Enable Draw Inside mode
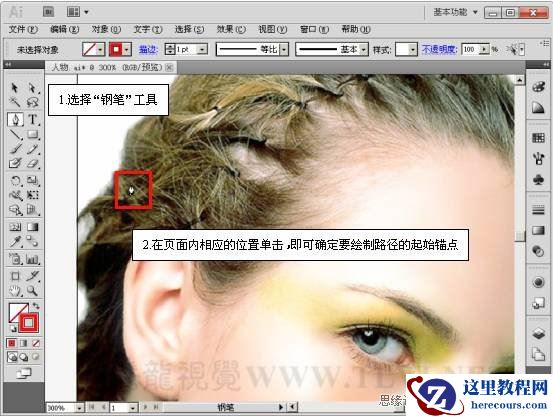 coord(36,357)
